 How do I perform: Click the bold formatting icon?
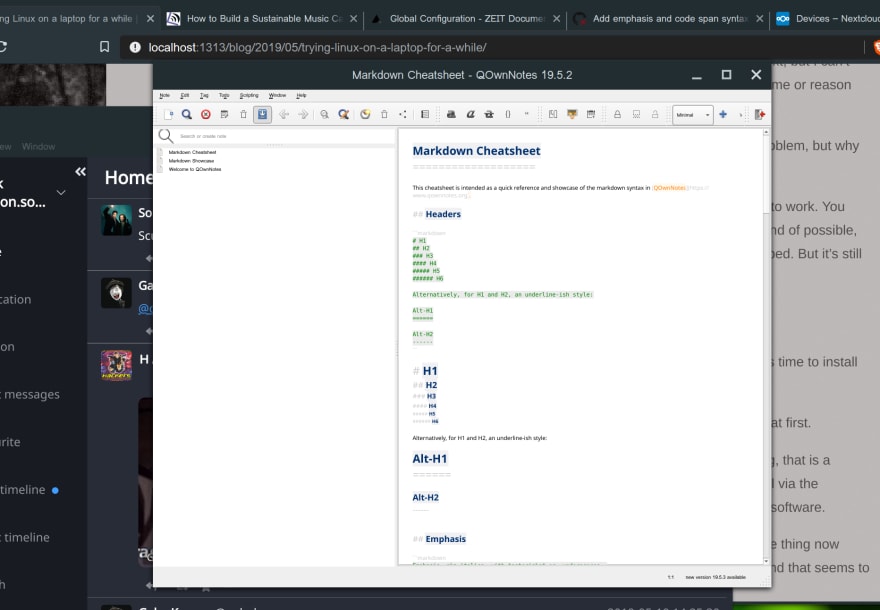451,114
